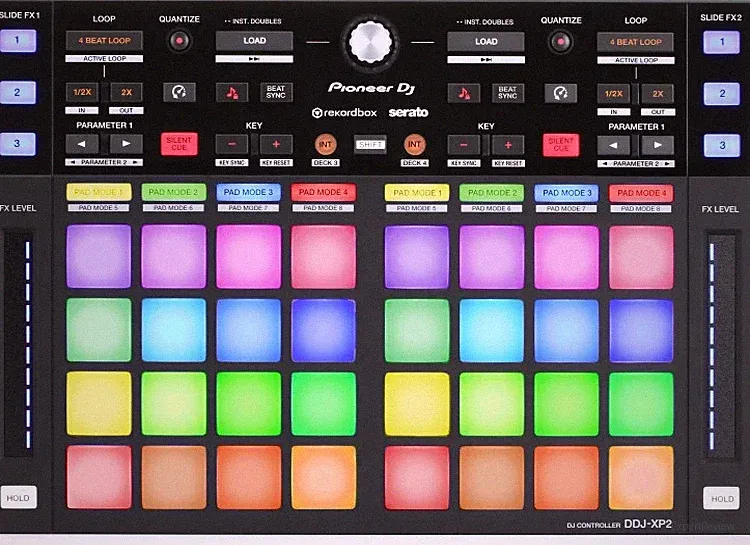
Task: Click SLIDE FX1 button 1
Action: (x=17, y=41)
